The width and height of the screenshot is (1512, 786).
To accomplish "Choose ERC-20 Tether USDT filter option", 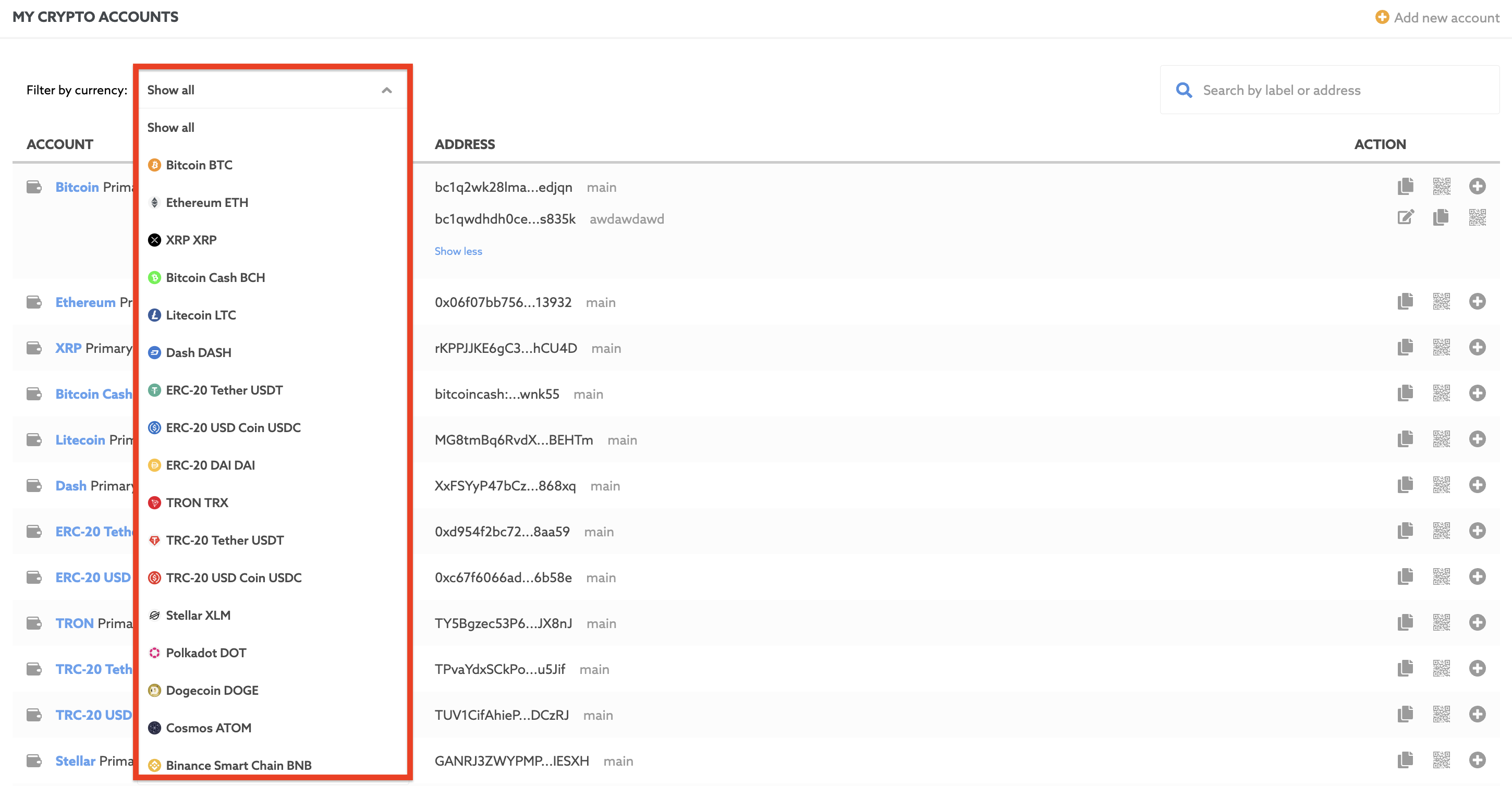I will [272, 390].
